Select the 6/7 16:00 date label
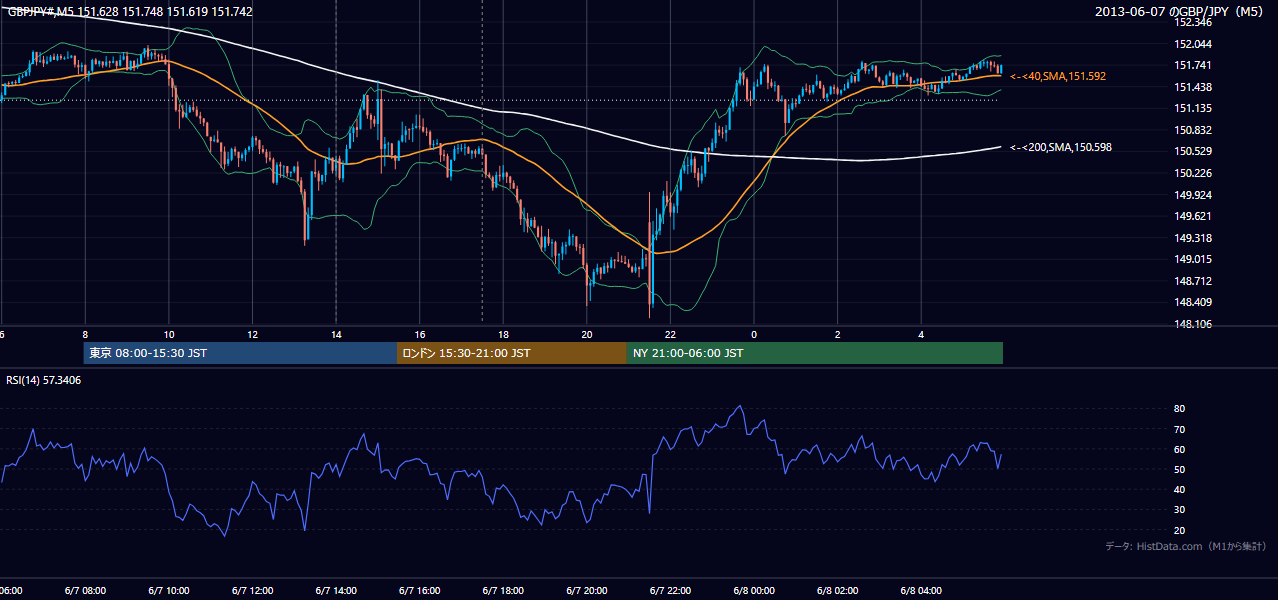This screenshot has height=600, width=1278. tap(420, 591)
